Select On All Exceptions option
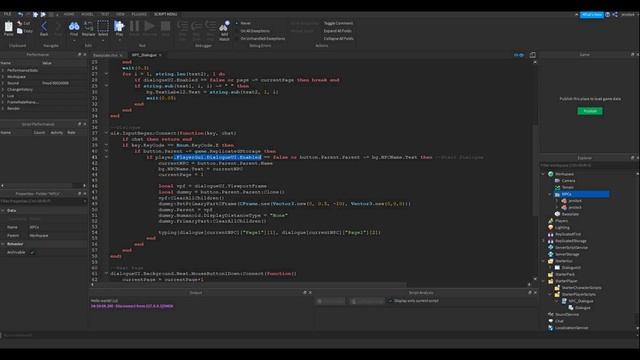 click(x=255, y=31)
